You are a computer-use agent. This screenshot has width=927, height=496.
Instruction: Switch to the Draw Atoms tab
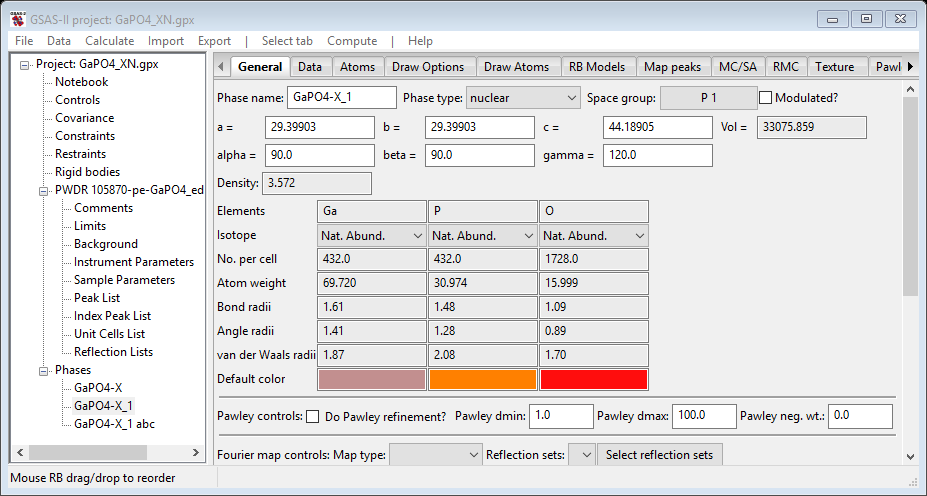[516, 67]
